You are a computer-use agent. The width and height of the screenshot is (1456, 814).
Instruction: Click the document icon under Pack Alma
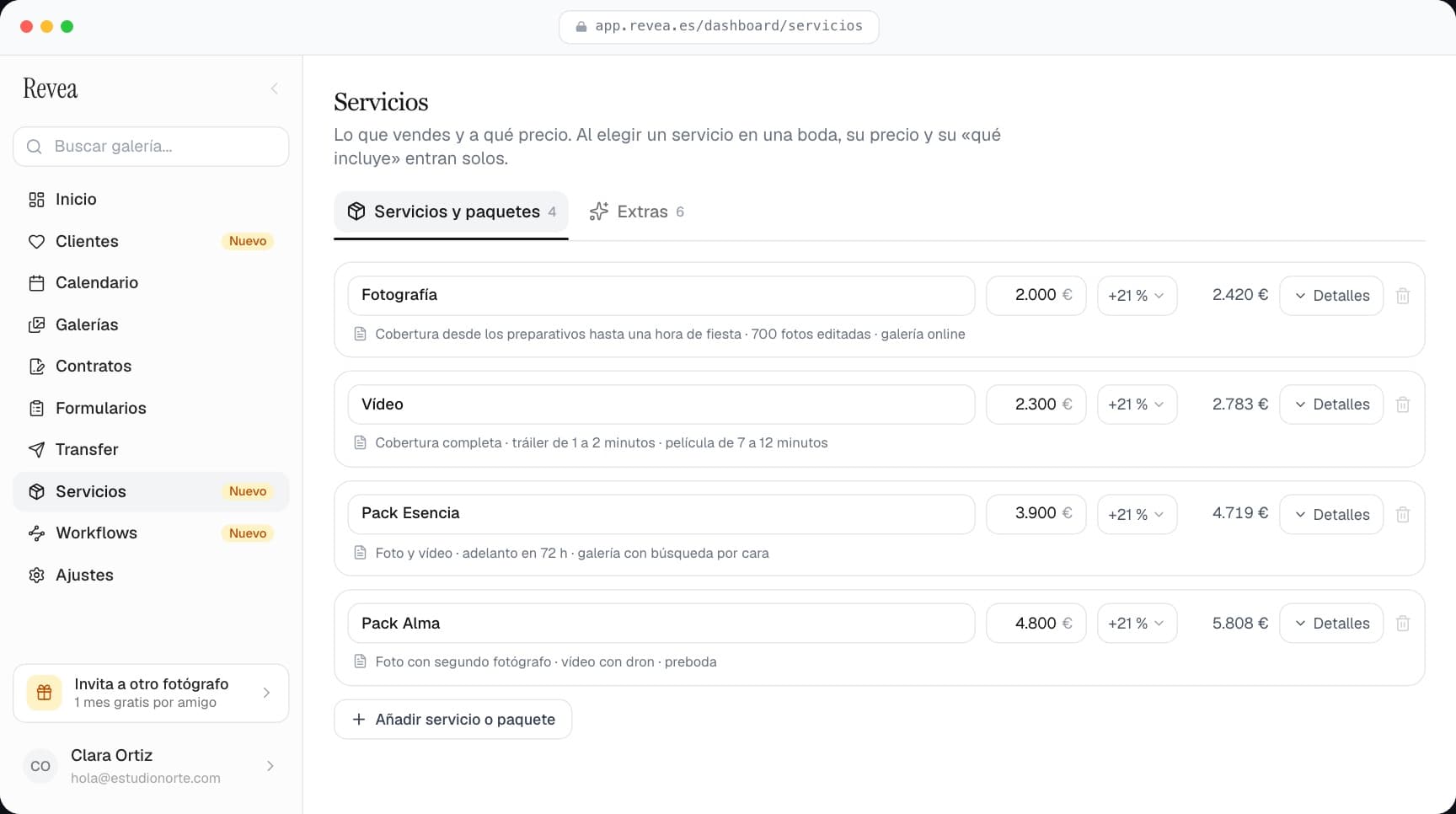(x=360, y=661)
